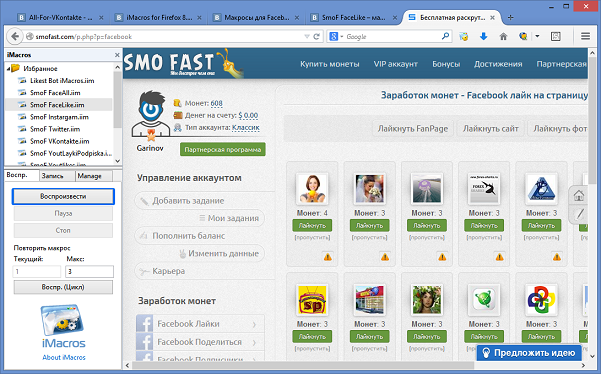This screenshot has width=601, height=374.
Task: Close the iMacros sidebar panel
Action: click(x=117, y=55)
